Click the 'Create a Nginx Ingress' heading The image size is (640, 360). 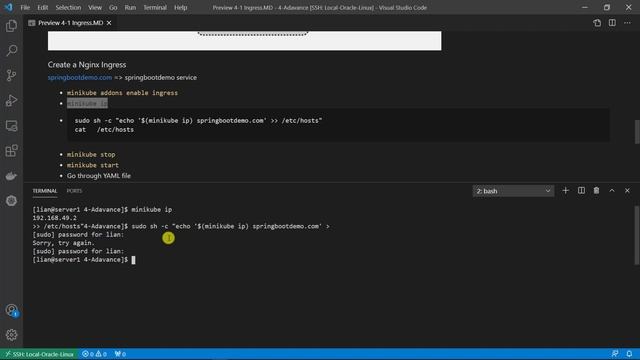[87, 64]
